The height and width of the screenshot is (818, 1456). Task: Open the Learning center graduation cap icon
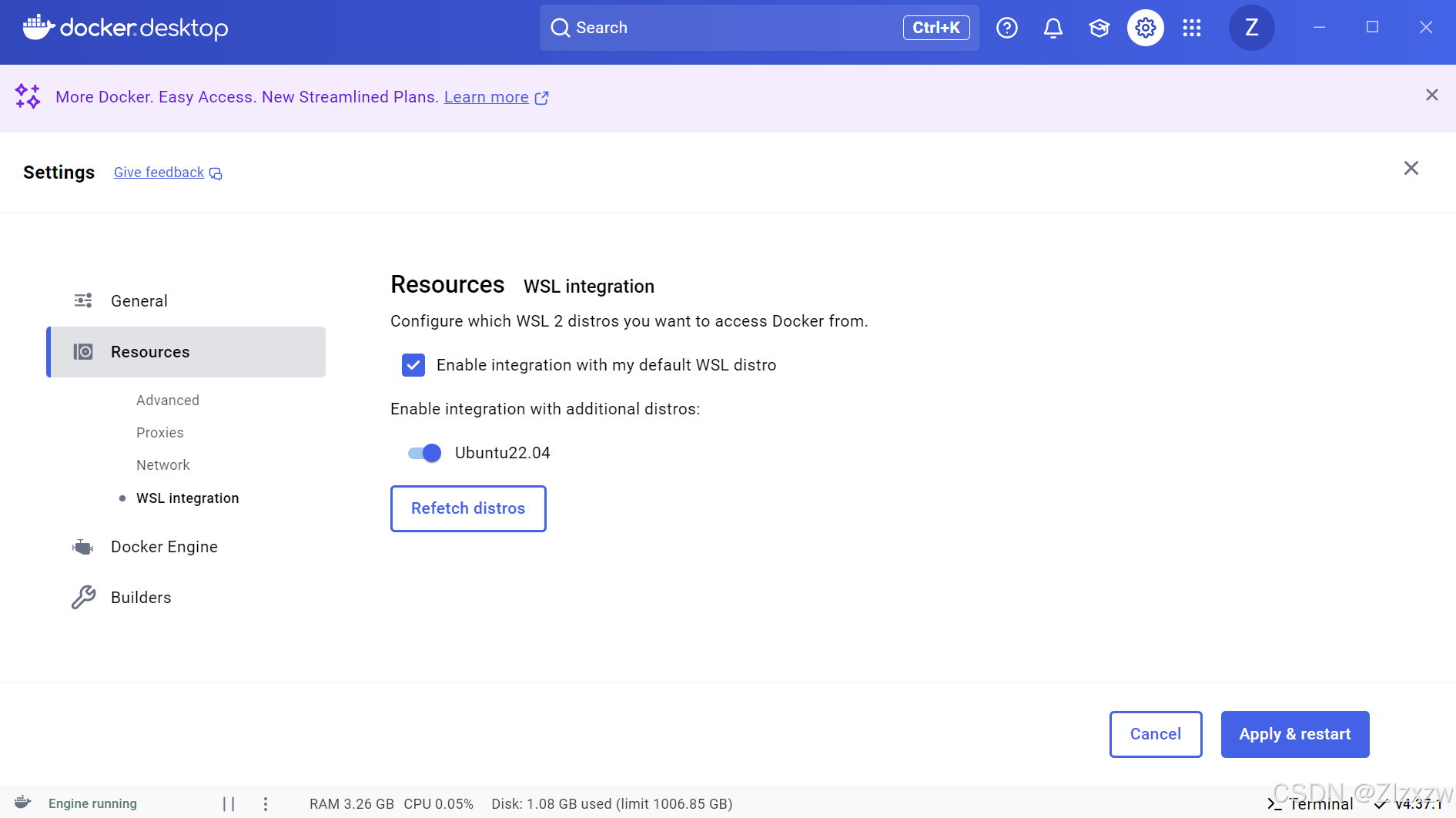[1100, 28]
